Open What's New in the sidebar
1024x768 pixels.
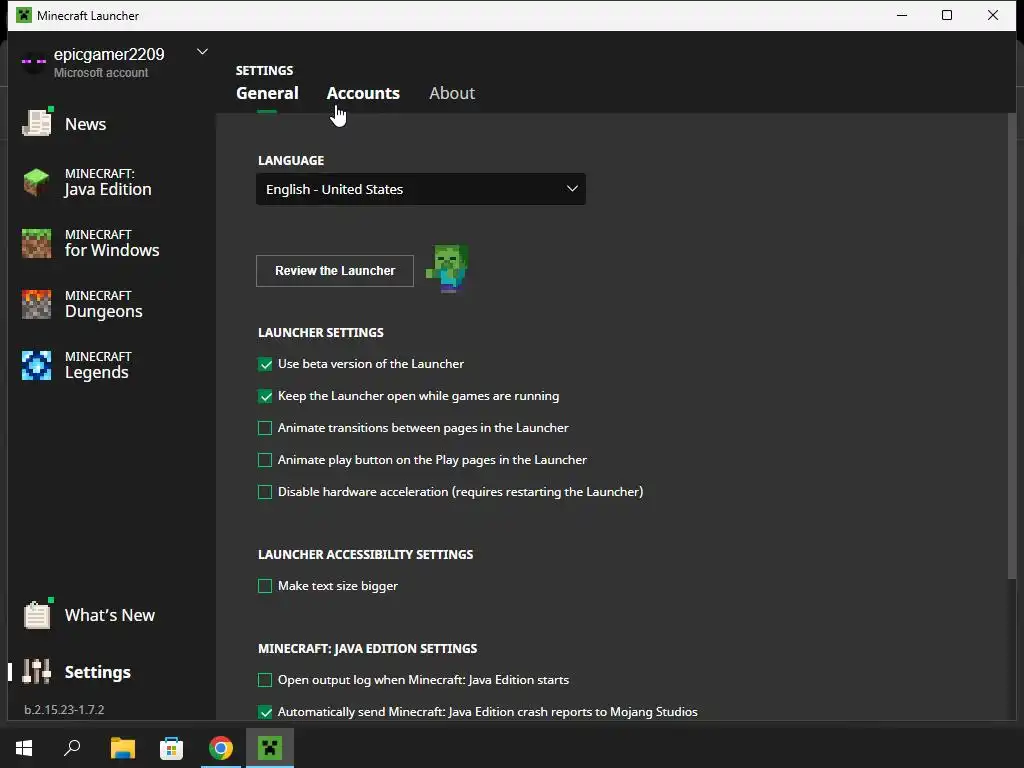click(x=110, y=615)
